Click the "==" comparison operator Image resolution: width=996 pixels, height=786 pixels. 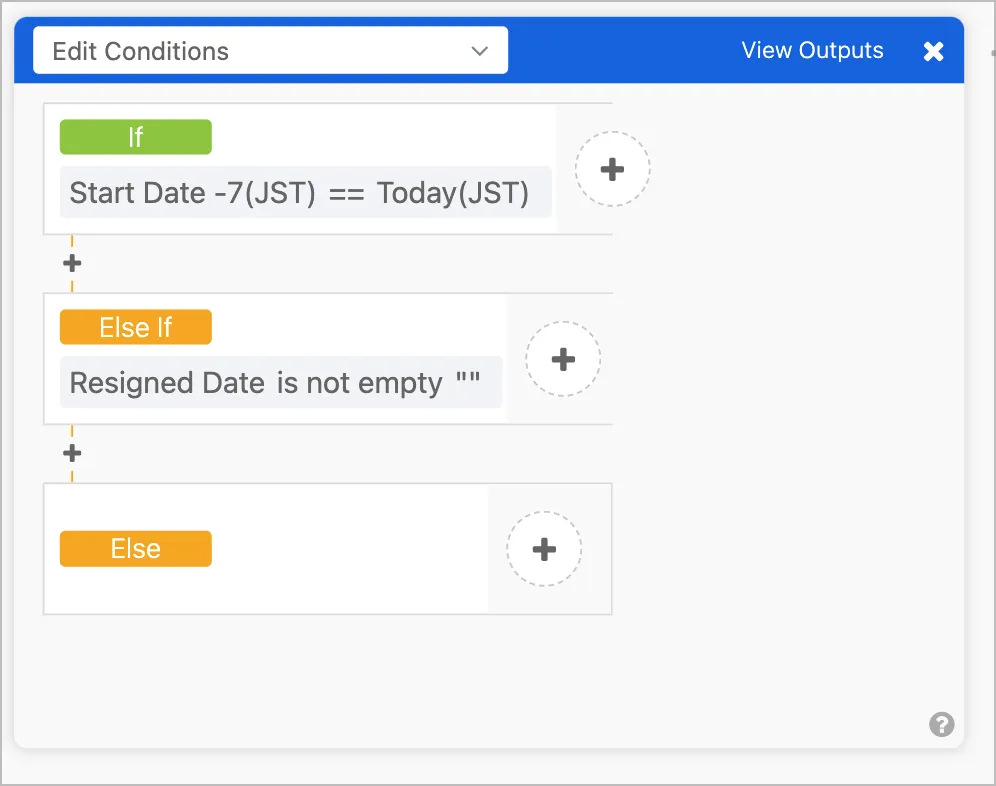(x=346, y=192)
